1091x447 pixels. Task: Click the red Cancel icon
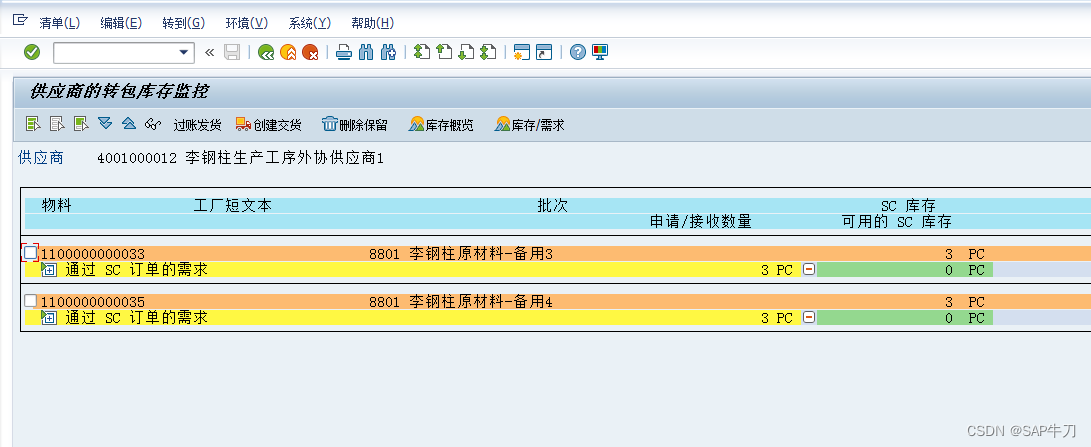[310, 52]
